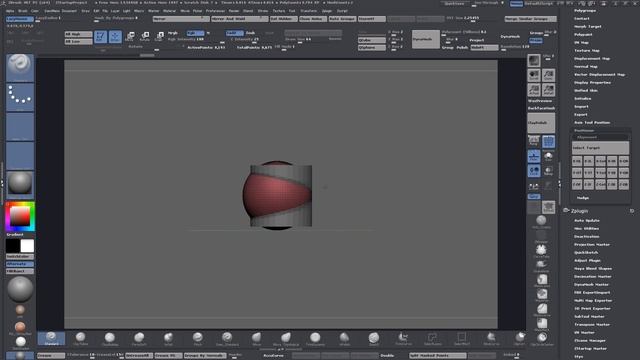Select the Pinch brush
Viewport: 640px width, 360px height.
[x=198, y=338]
